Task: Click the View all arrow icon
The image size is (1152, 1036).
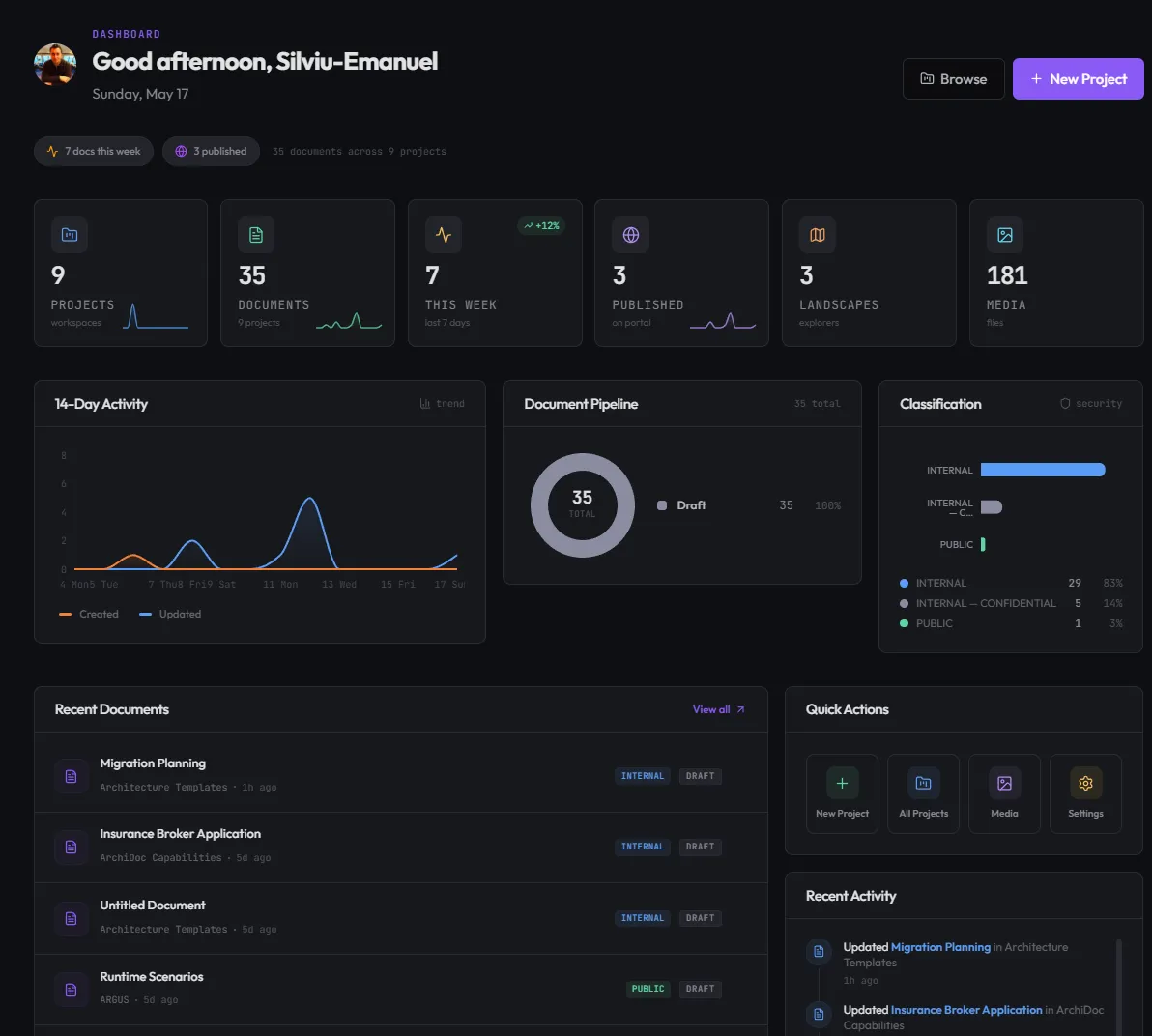Action: pos(740,709)
